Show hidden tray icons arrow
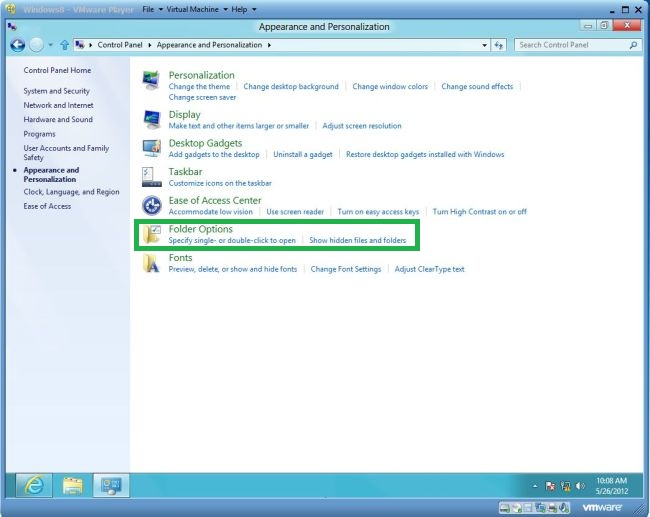This screenshot has width=650, height=517. pyautogui.click(x=535, y=486)
